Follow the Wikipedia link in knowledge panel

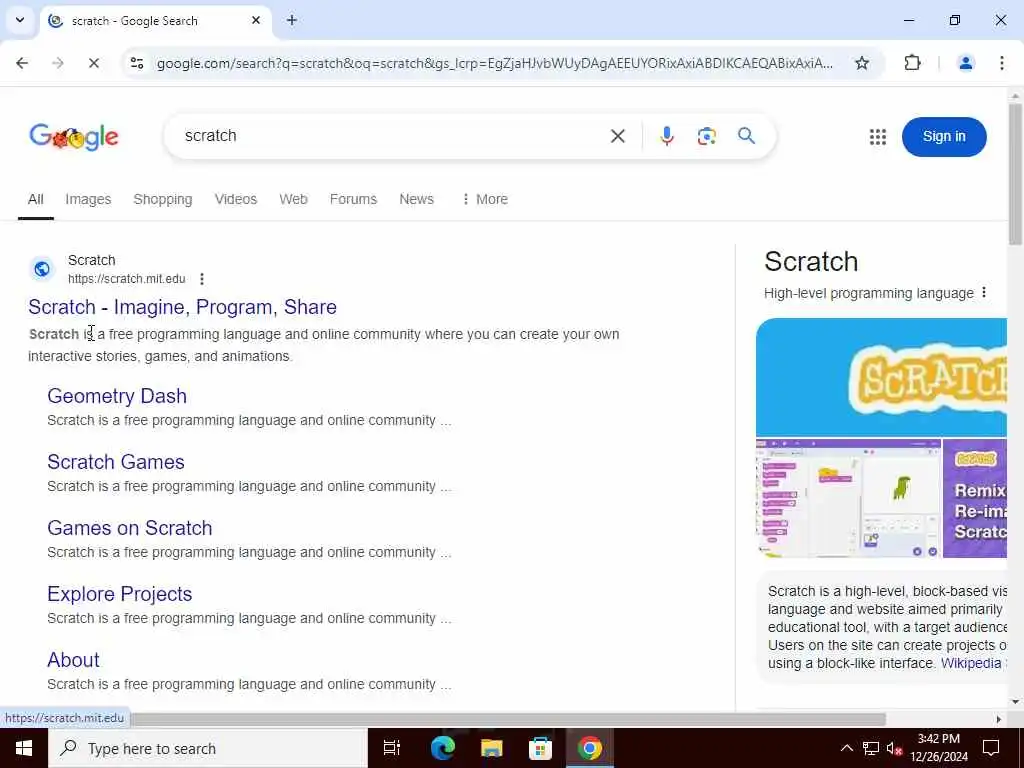(x=970, y=663)
